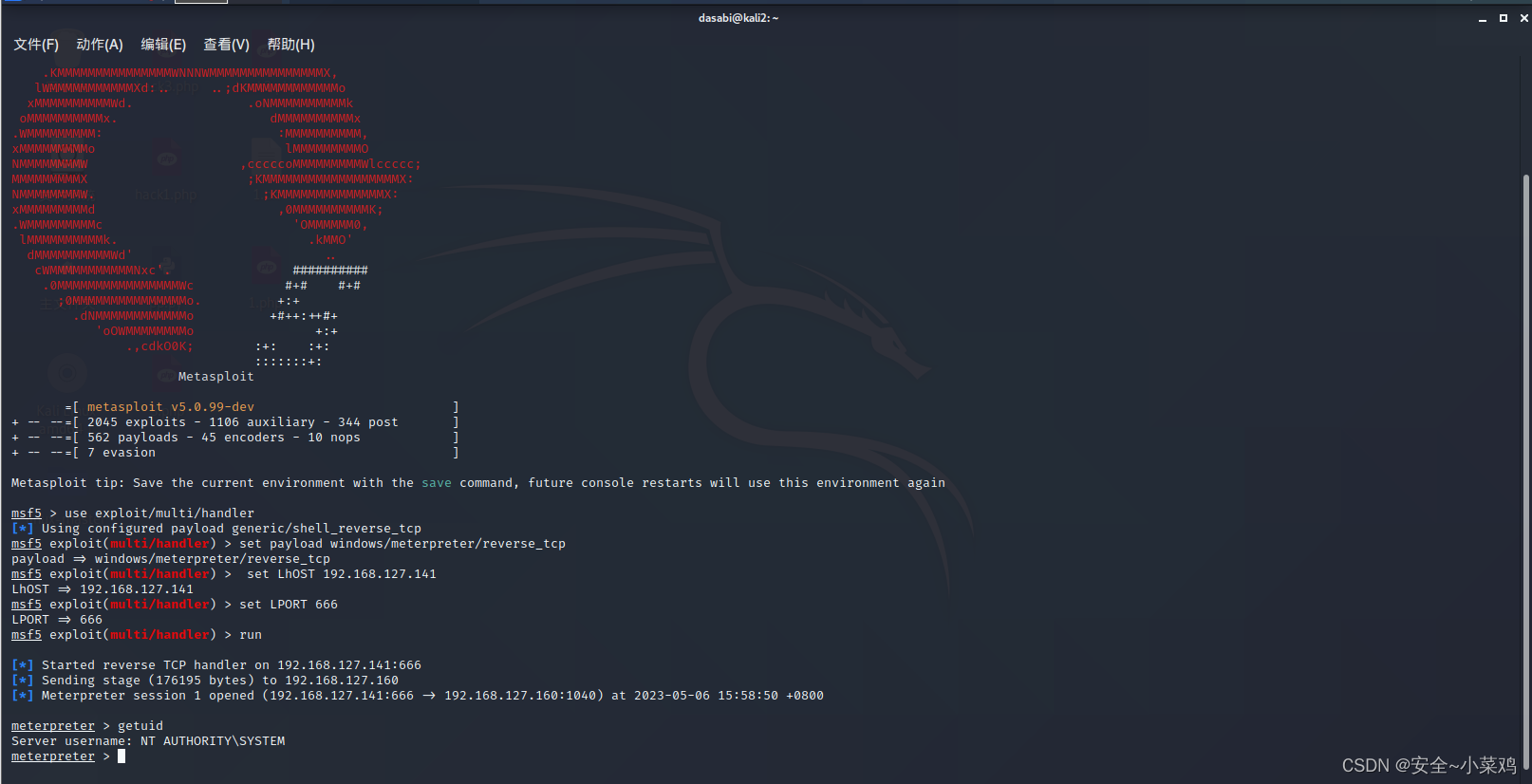
Task: Open the 文件(F) menu
Action: pyautogui.click(x=36, y=45)
